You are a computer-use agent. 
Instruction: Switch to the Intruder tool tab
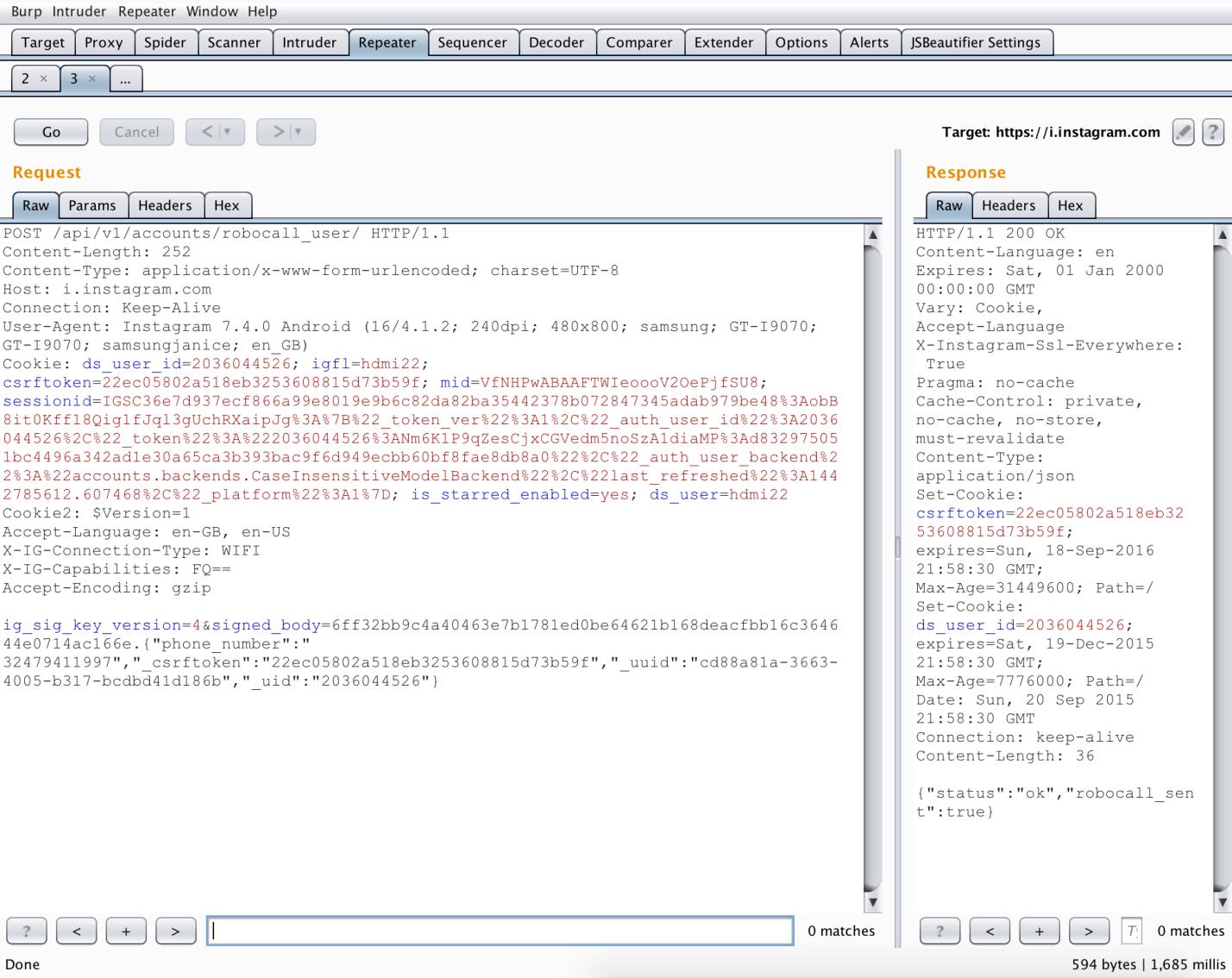coord(309,42)
